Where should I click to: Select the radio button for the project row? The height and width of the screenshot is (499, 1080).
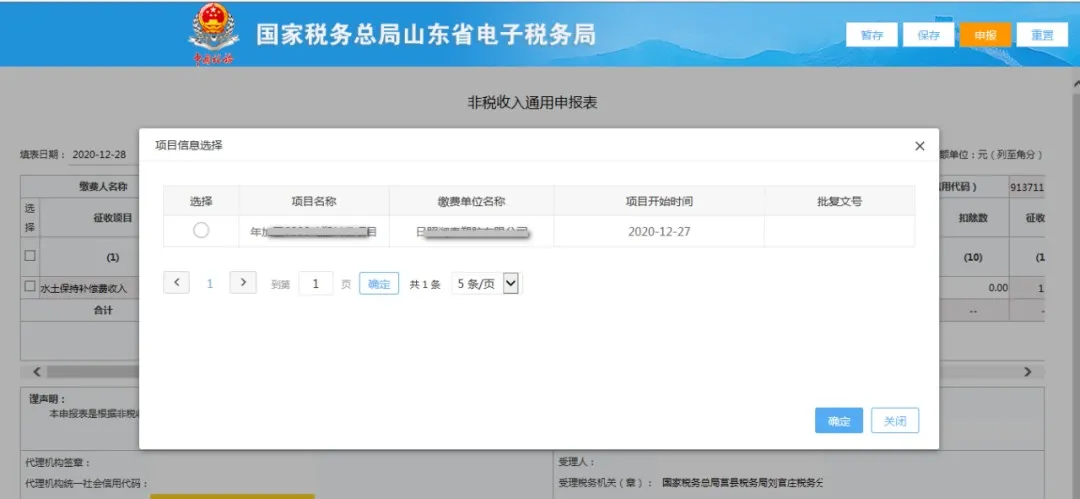click(x=201, y=231)
